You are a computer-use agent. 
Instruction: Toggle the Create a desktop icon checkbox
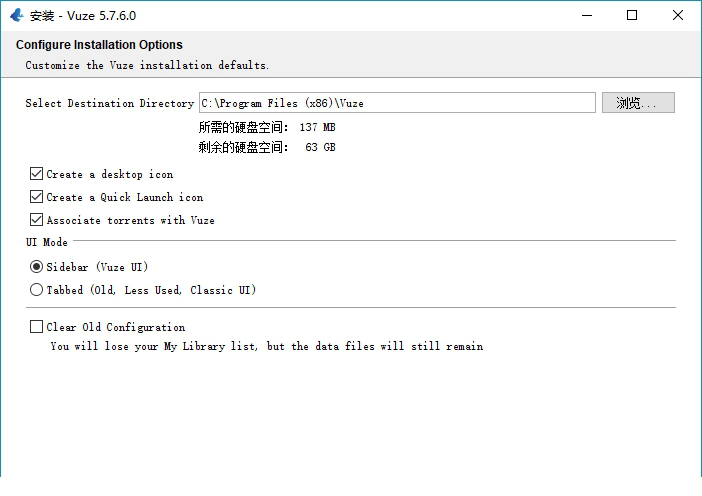[x=37, y=174]
